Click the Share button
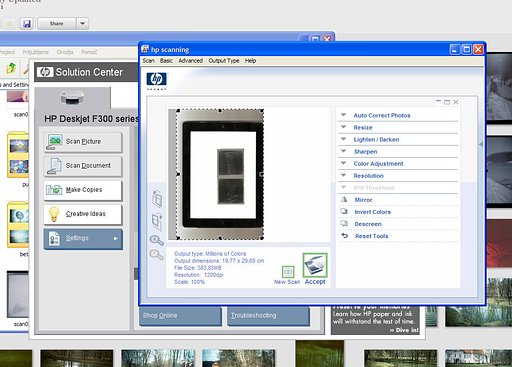This screenshot has height=367, width=512. [57, 24]
